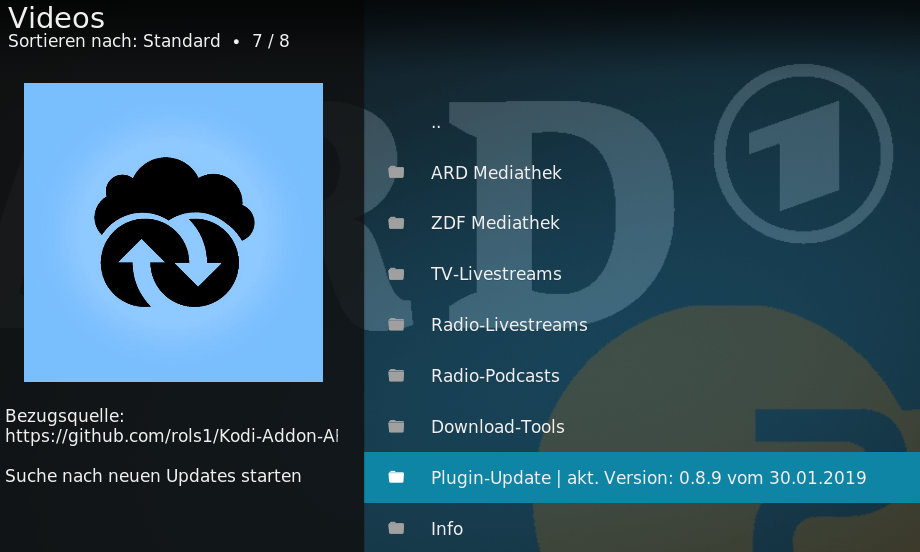Click the cloud update thumbnail image
The height and width of the screenshot is (552, 920).
click(x=173, y=232)
